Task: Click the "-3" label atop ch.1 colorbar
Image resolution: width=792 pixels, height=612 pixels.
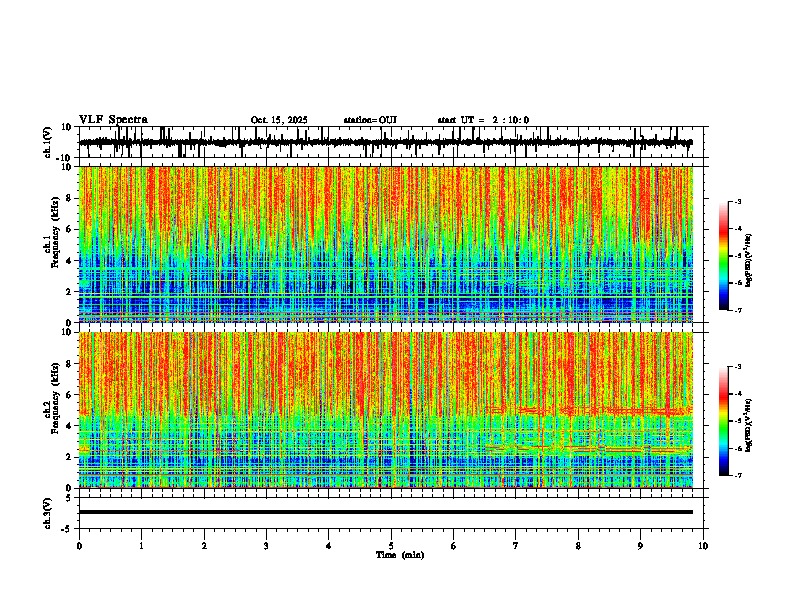Action: point(738,201)
